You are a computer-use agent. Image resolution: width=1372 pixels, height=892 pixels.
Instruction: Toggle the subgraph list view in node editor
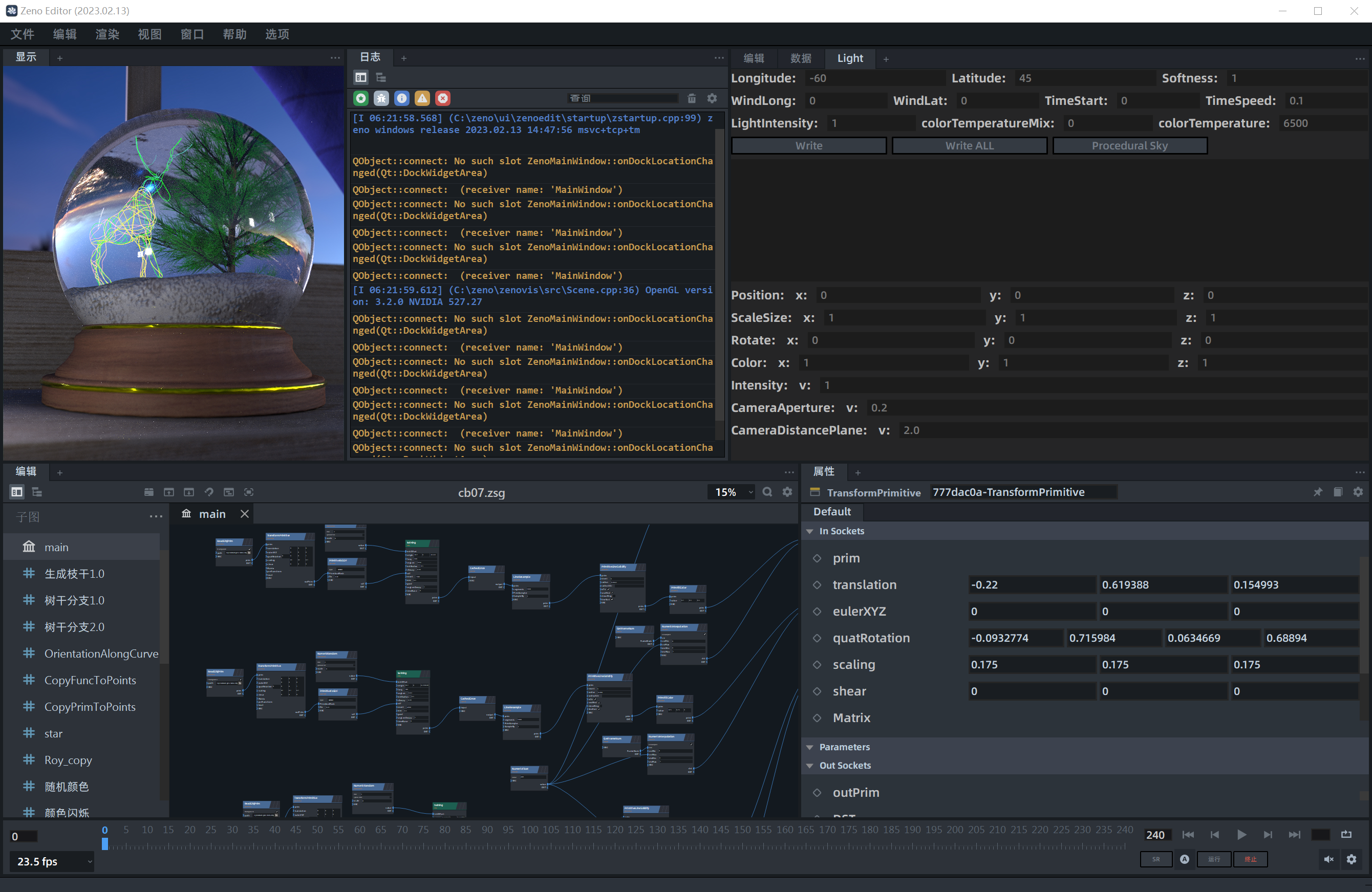pyautogui.click(x=17, y=491)
